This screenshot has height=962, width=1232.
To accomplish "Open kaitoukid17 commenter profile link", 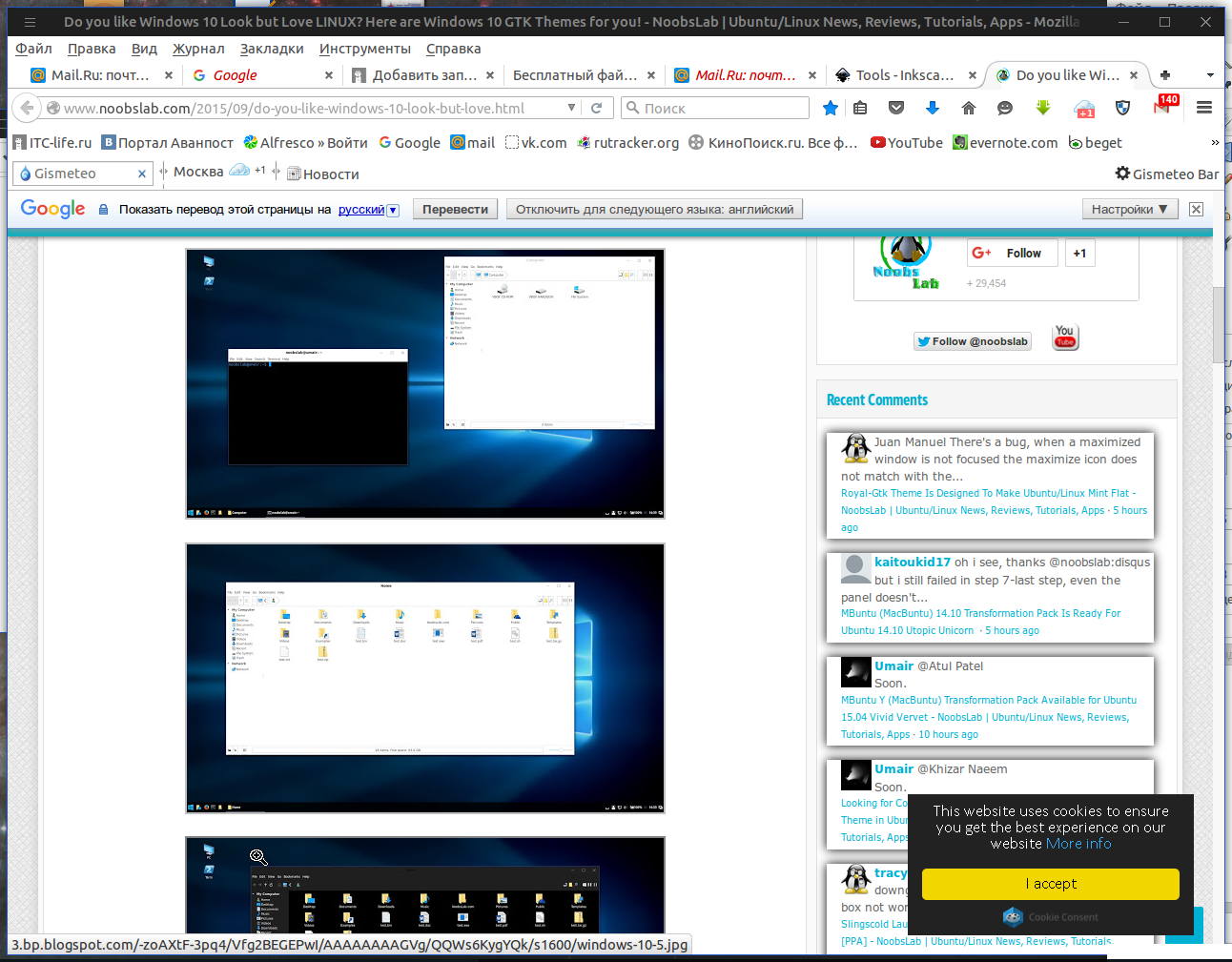I will [913, 562].
